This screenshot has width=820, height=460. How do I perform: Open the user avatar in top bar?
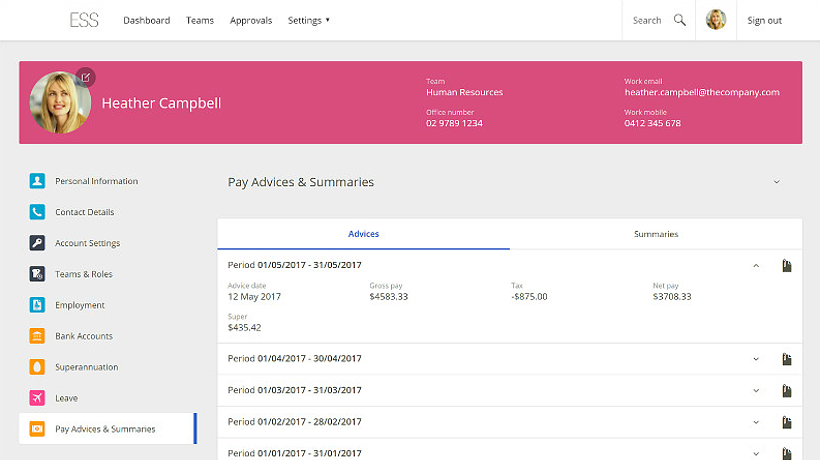coord(716,20)
